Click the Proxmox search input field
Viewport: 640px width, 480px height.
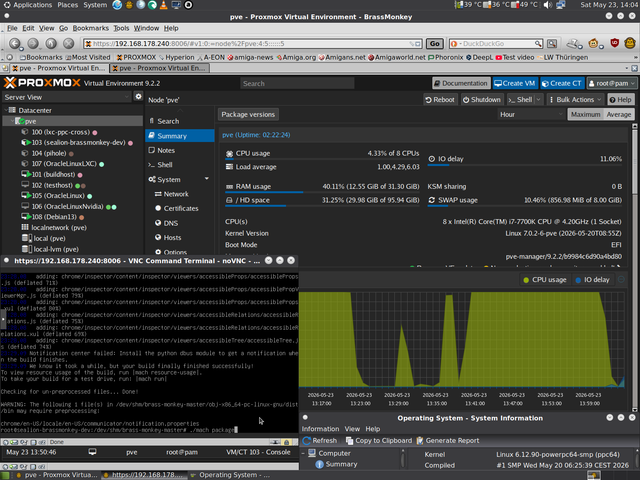[297, 83]
